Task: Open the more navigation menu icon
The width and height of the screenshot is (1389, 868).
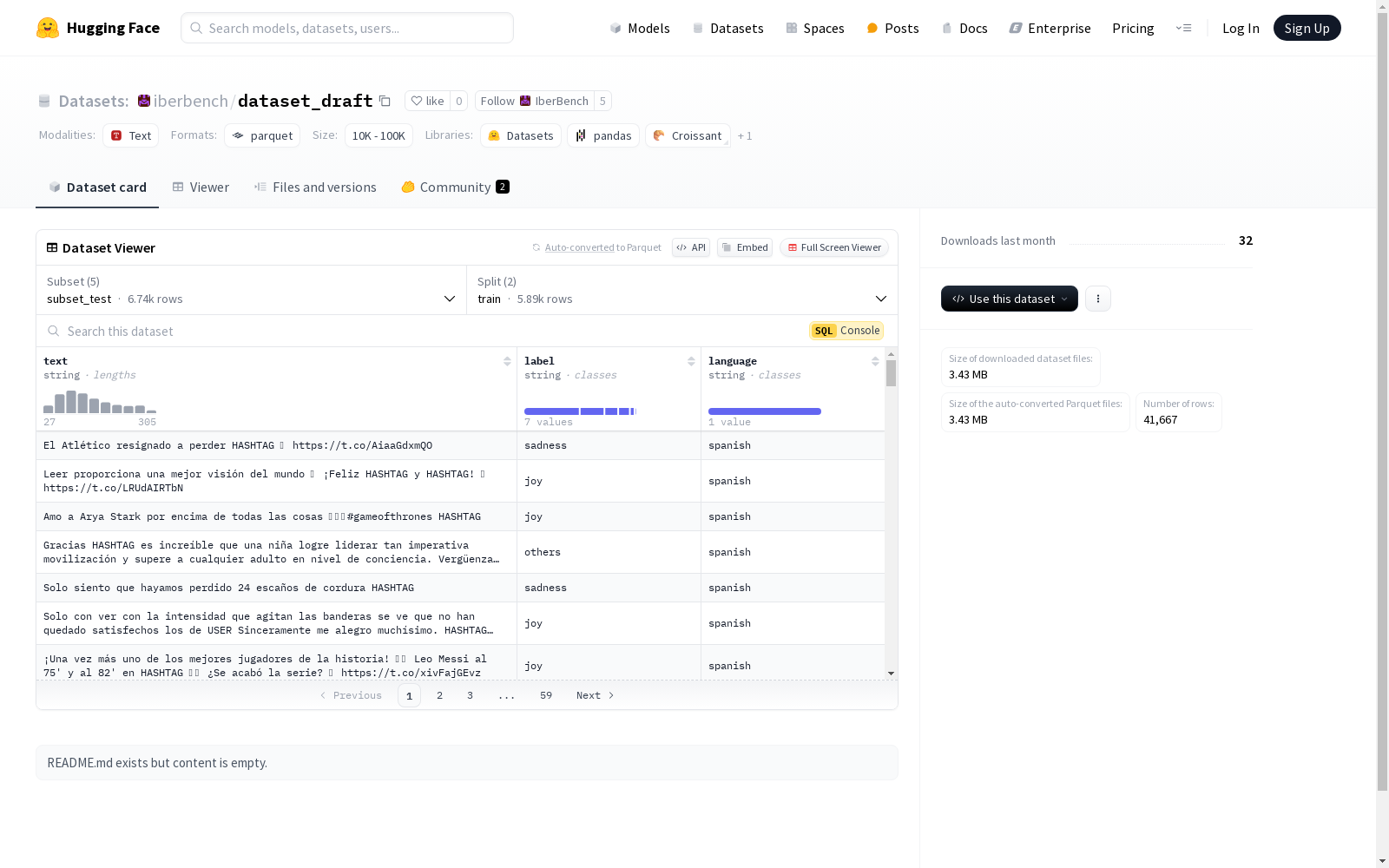Action: [1183, 28]
